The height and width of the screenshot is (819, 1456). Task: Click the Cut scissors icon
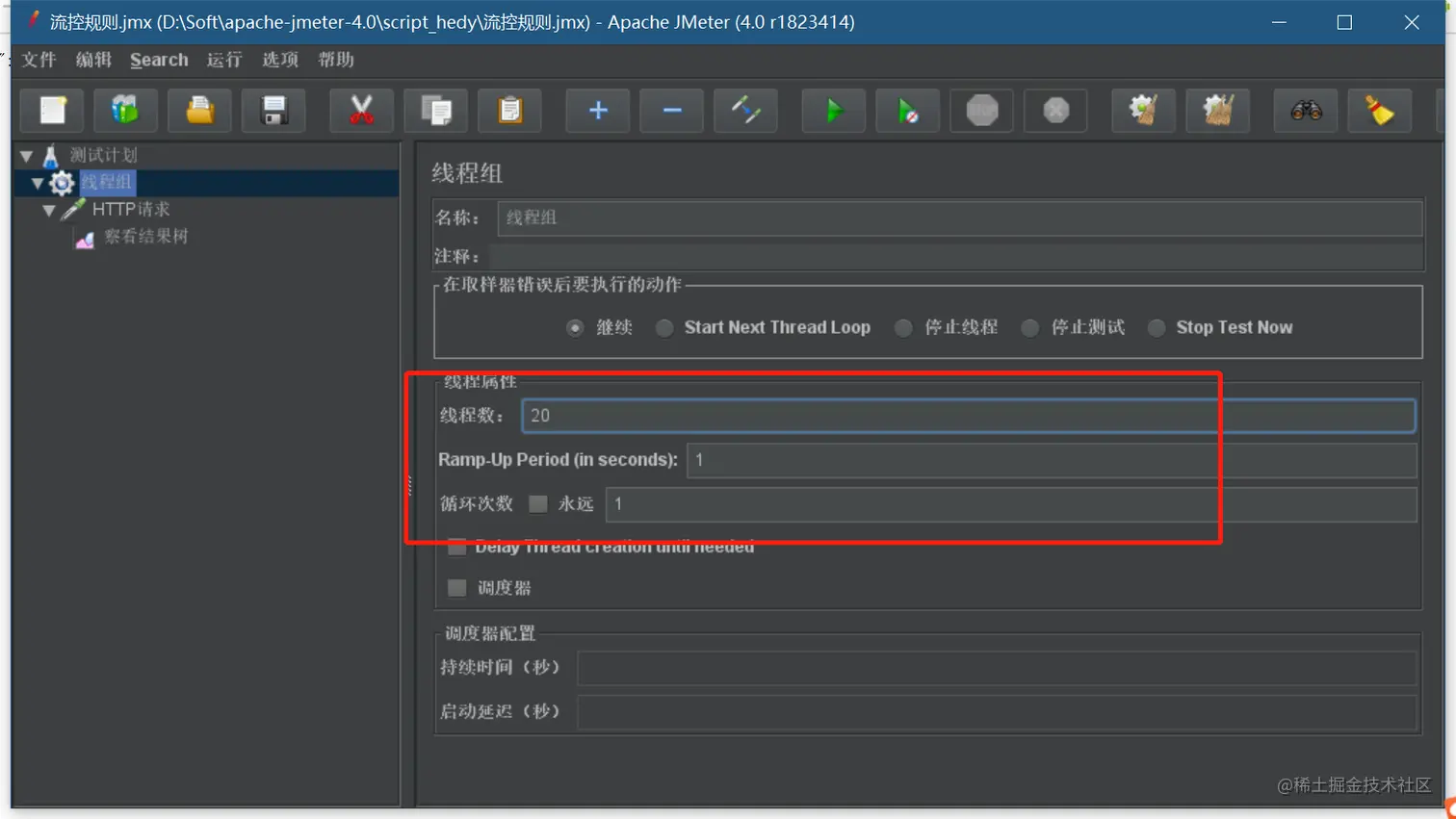[x=361, y=111]
